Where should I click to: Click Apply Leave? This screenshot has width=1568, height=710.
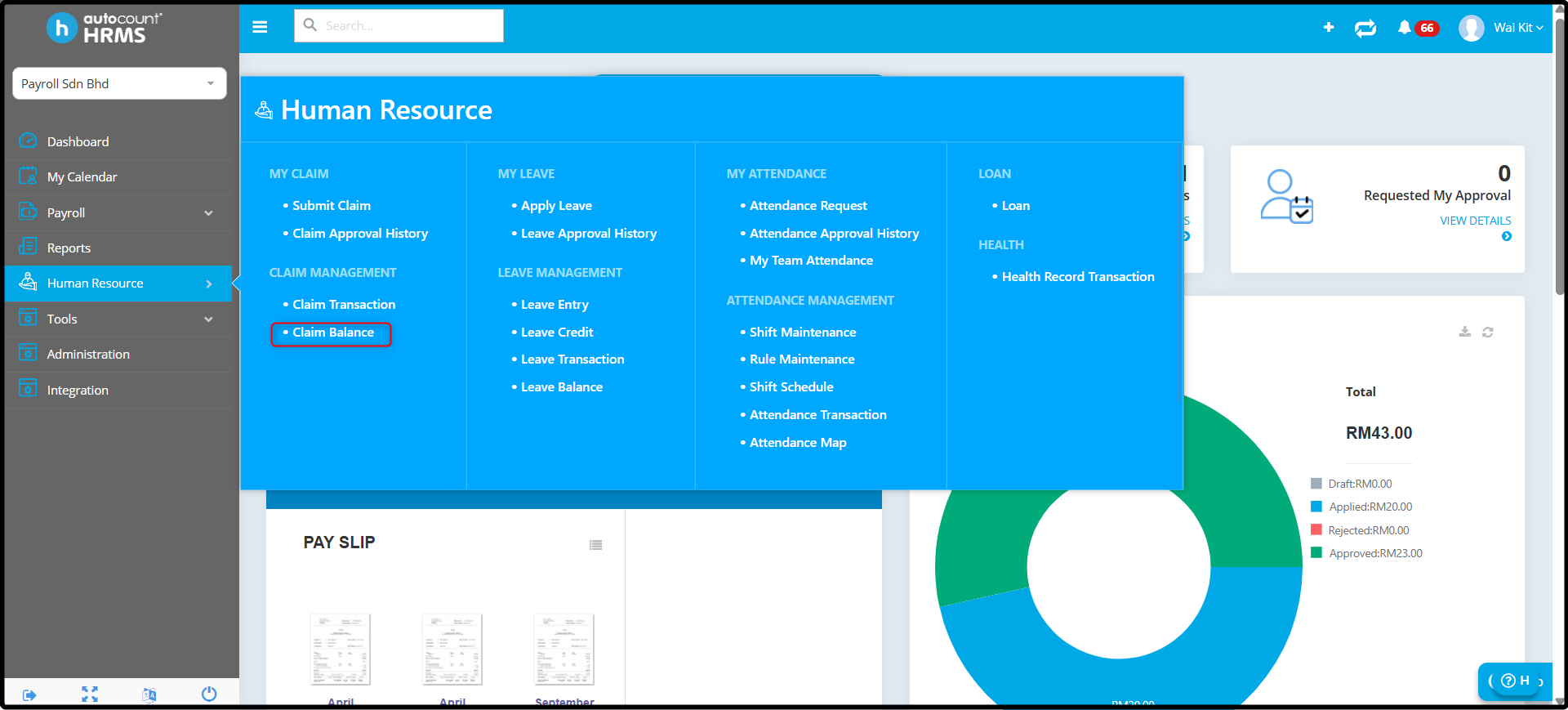tap(556, 206)
